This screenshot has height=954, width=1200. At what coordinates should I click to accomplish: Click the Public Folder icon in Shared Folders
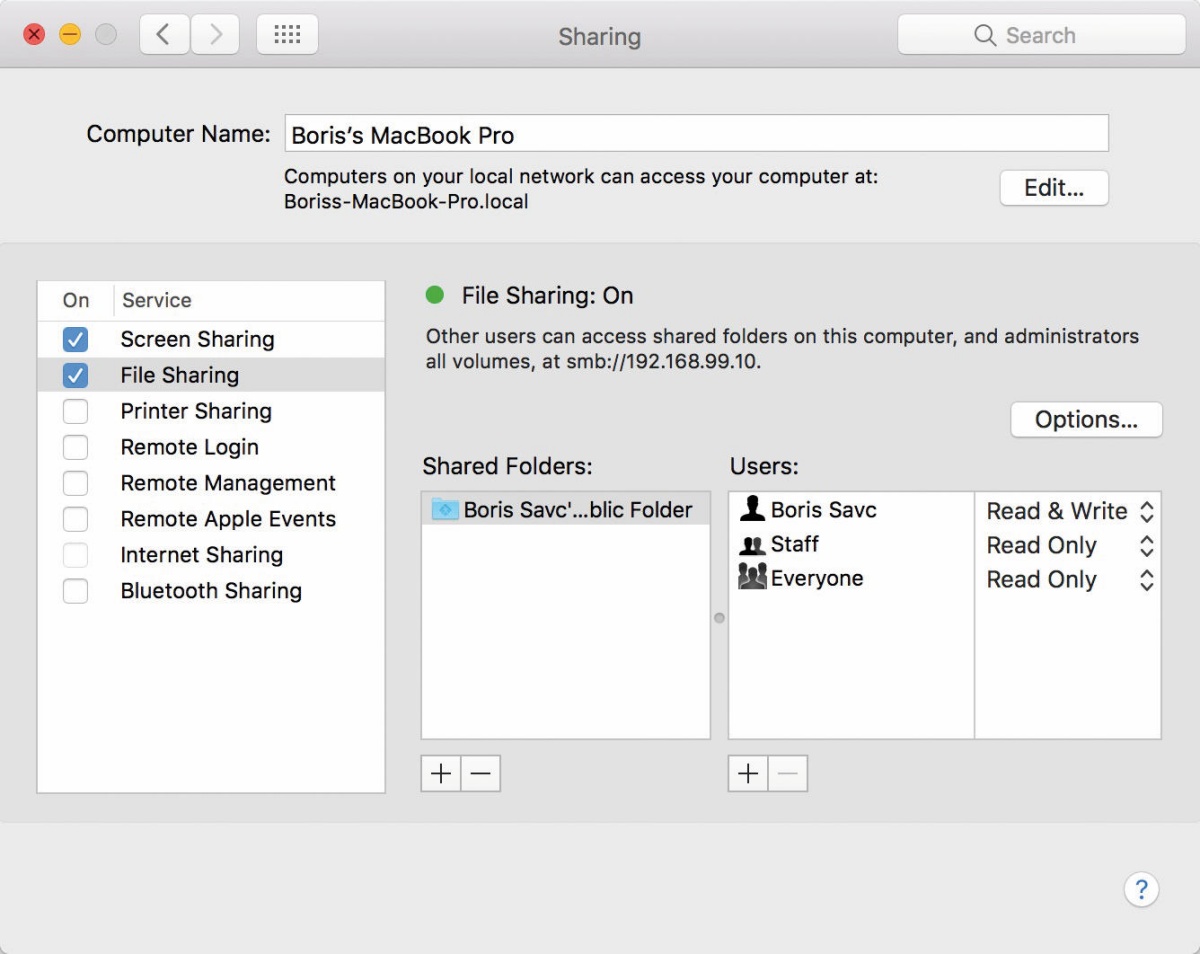[445, 510]
